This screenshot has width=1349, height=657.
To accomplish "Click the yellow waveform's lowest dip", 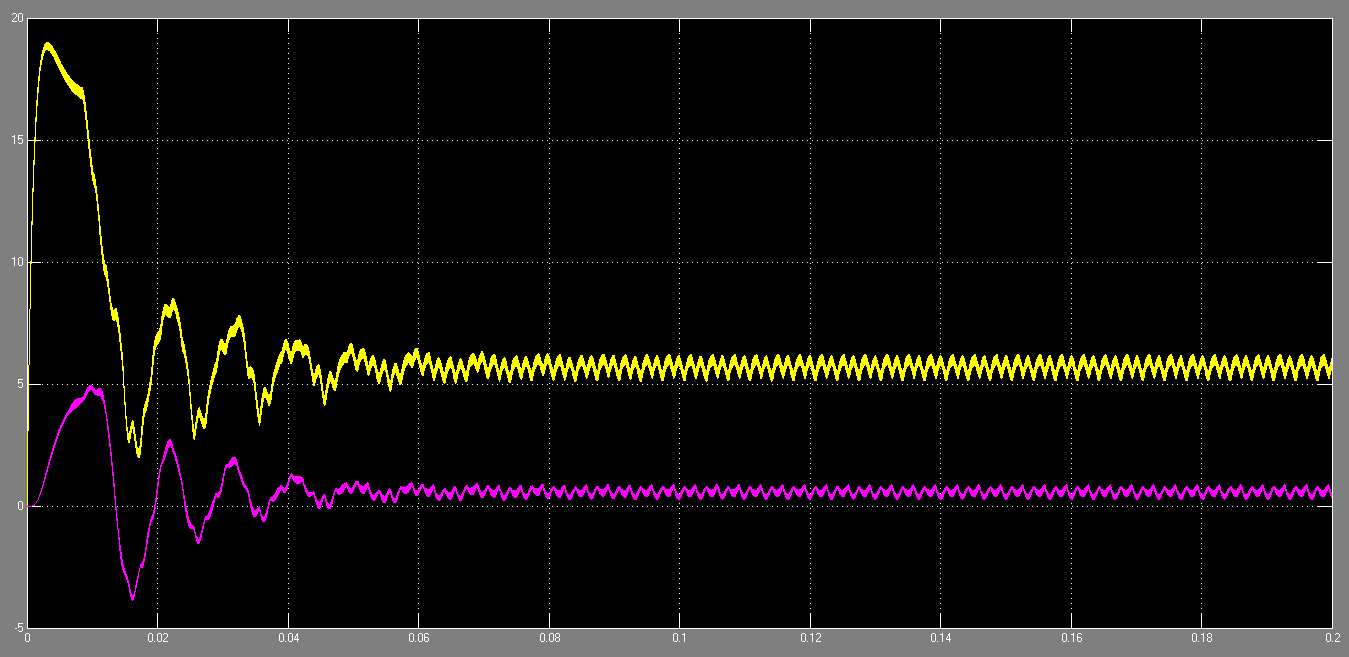I will click(x=138, y=455).
